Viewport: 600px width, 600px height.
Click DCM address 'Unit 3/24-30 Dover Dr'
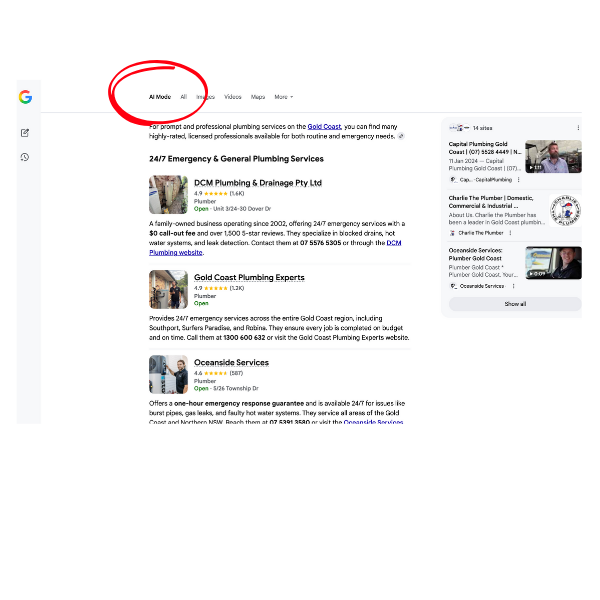[x=242, y=209]
